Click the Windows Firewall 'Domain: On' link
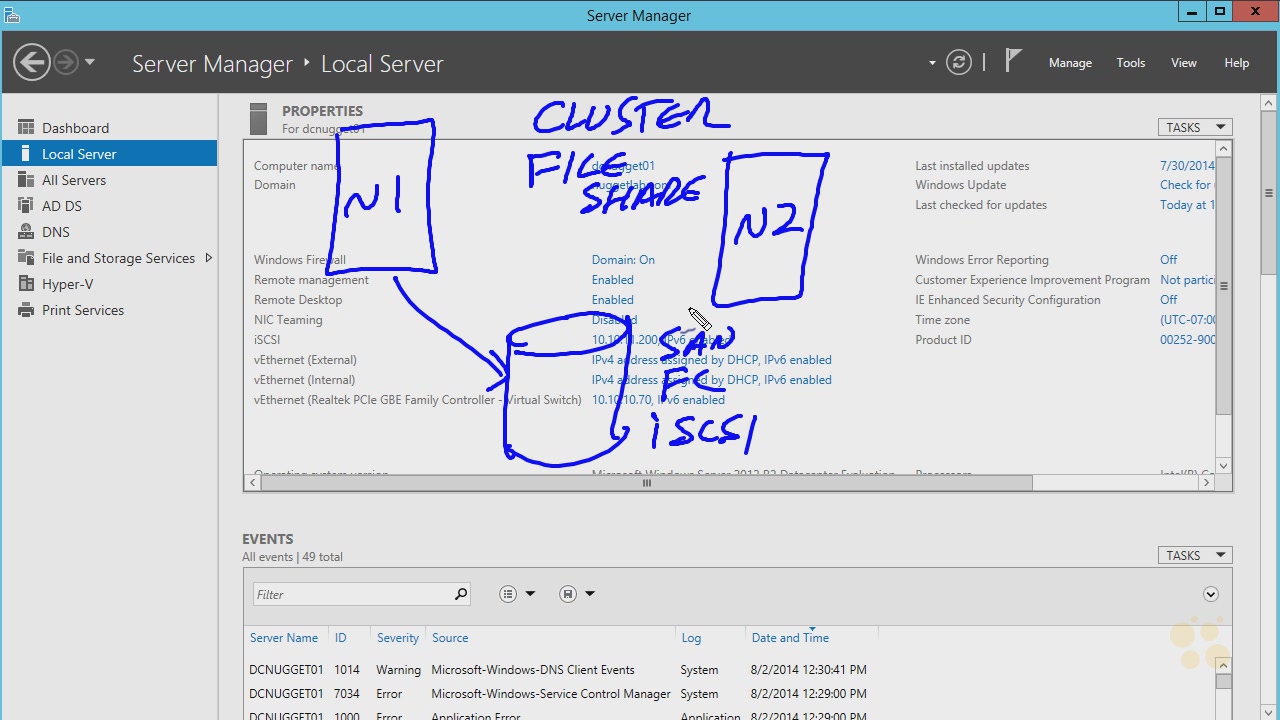 623,260
